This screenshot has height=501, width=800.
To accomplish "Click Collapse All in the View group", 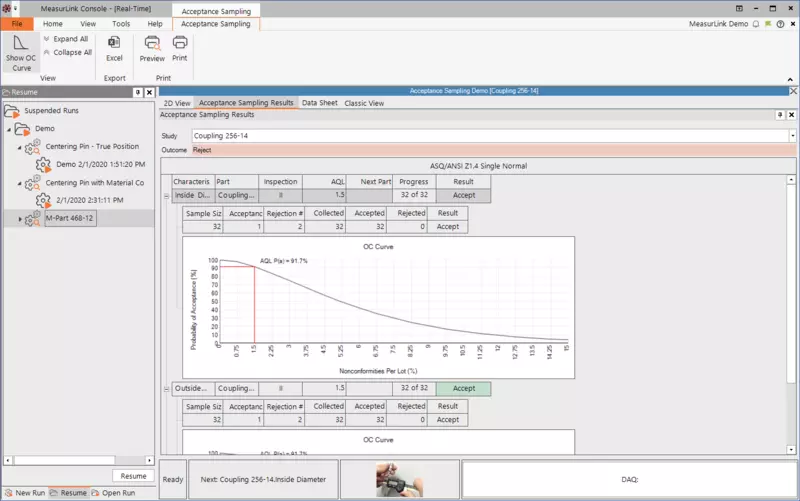I will coord(68,52).
